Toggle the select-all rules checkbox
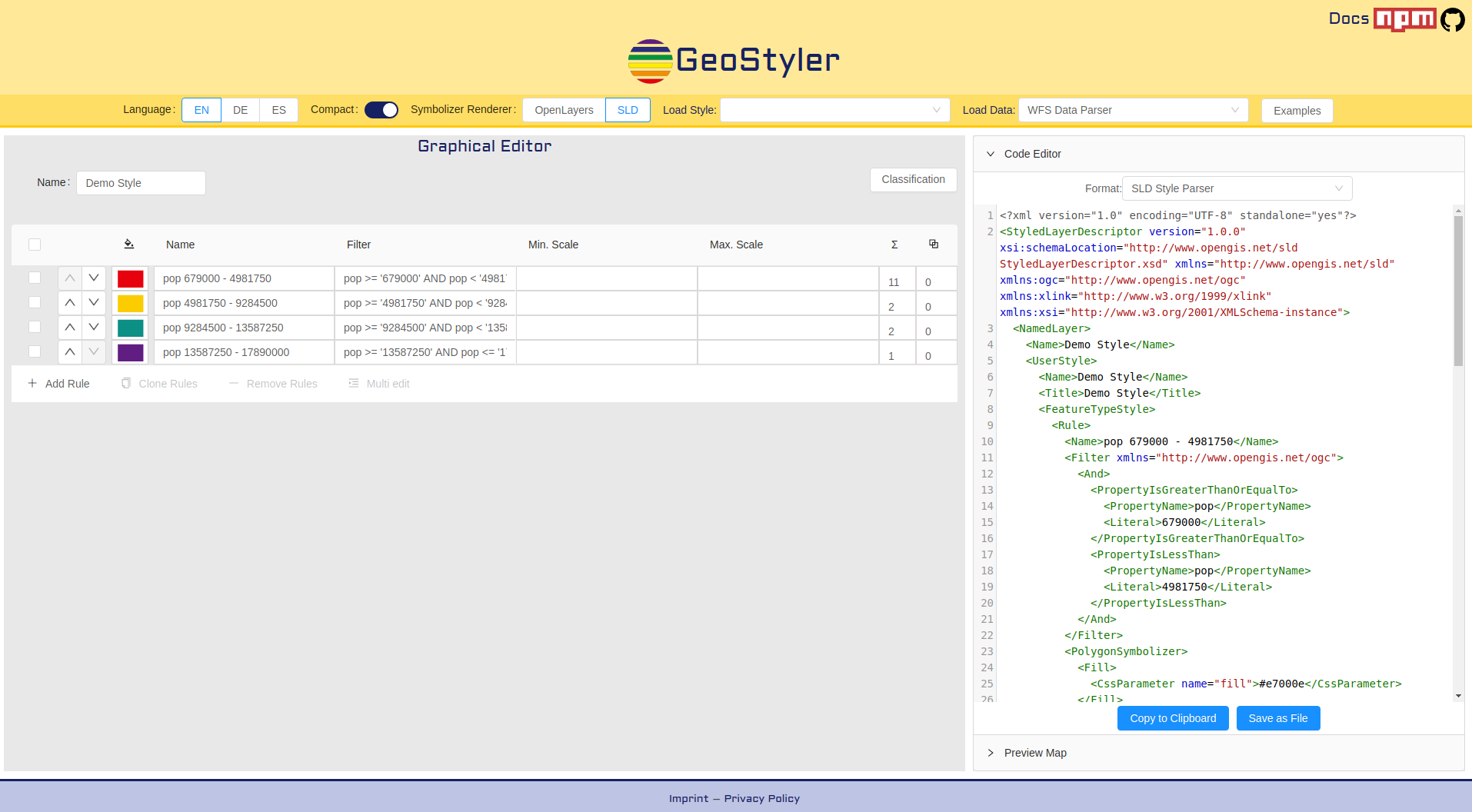The width and height of the screenshot is (1472, 812). point(35,245)
